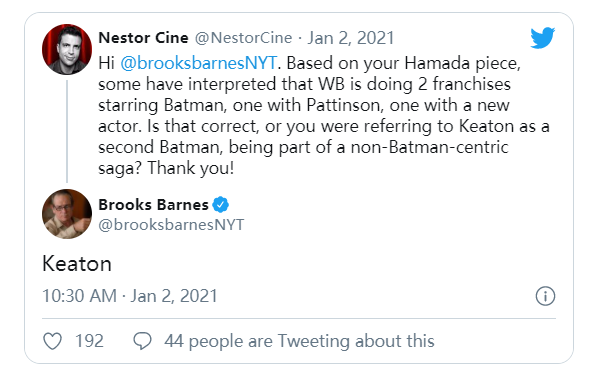Viewport: 597px width, 375px height.
Task: Click the Nestor Cine display name
Action: pyautogui.click(x=144, y=38)
